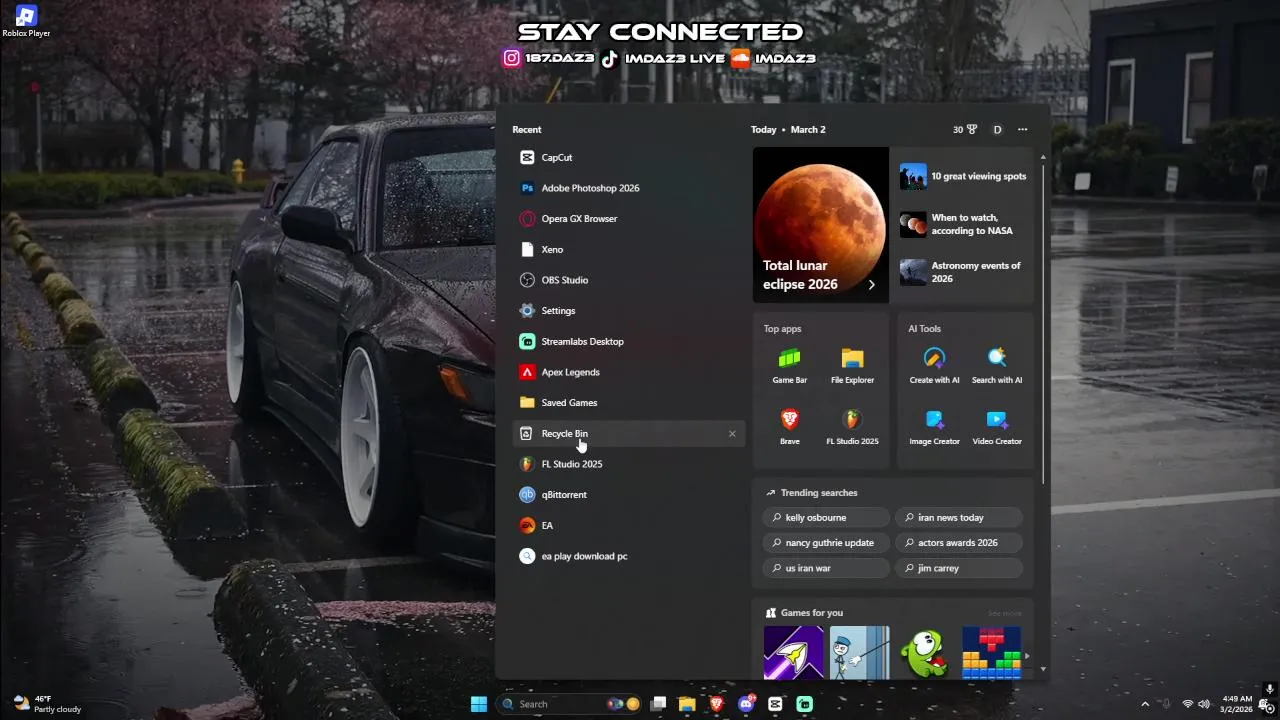1280x720 pixels.
Task: Remove Recycle Bin from the Recent list
Action: pyautogui.click(x=732, y=434)
